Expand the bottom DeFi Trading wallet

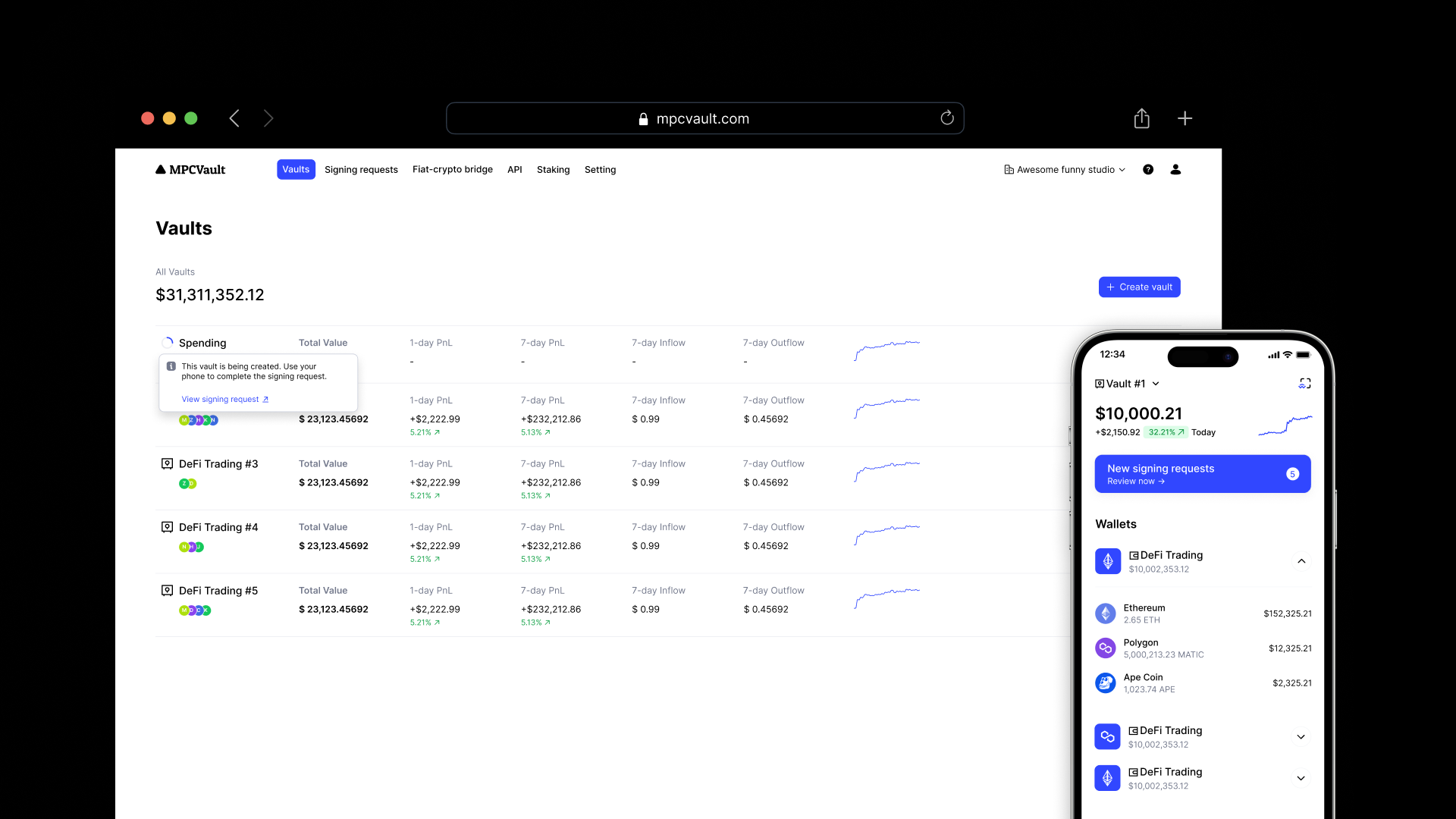[x=1301, y=778]
